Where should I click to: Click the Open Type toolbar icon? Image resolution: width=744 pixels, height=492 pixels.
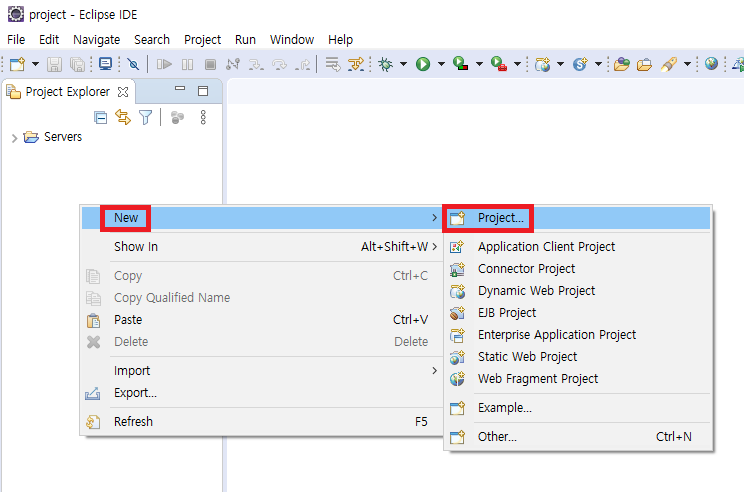621,64
